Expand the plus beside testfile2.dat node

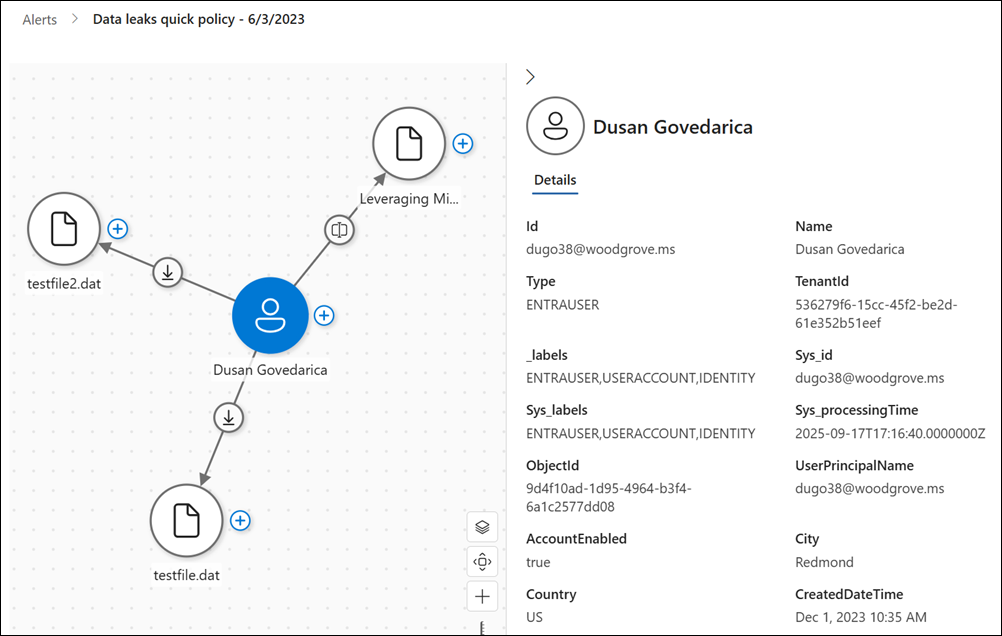coord(117,229)
